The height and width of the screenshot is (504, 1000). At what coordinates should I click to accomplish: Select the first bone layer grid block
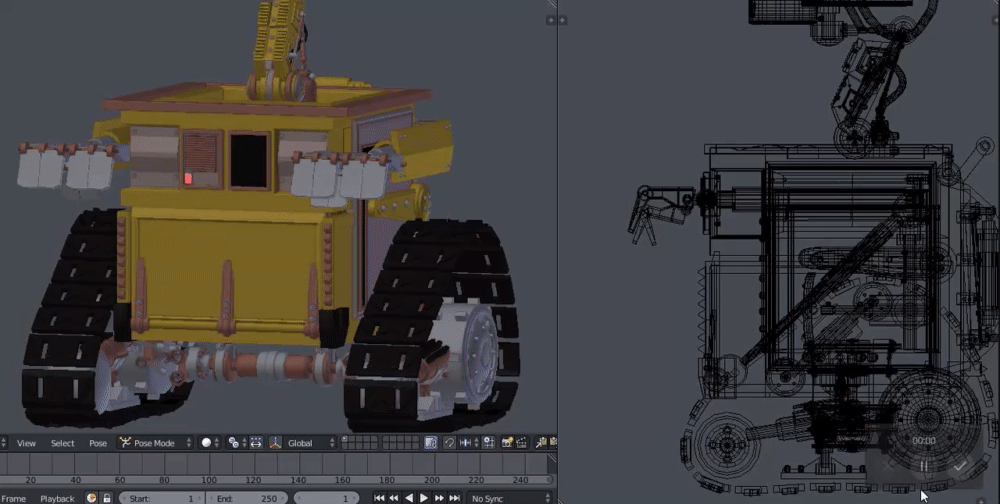pyautogui.click(x=360, y=443)
